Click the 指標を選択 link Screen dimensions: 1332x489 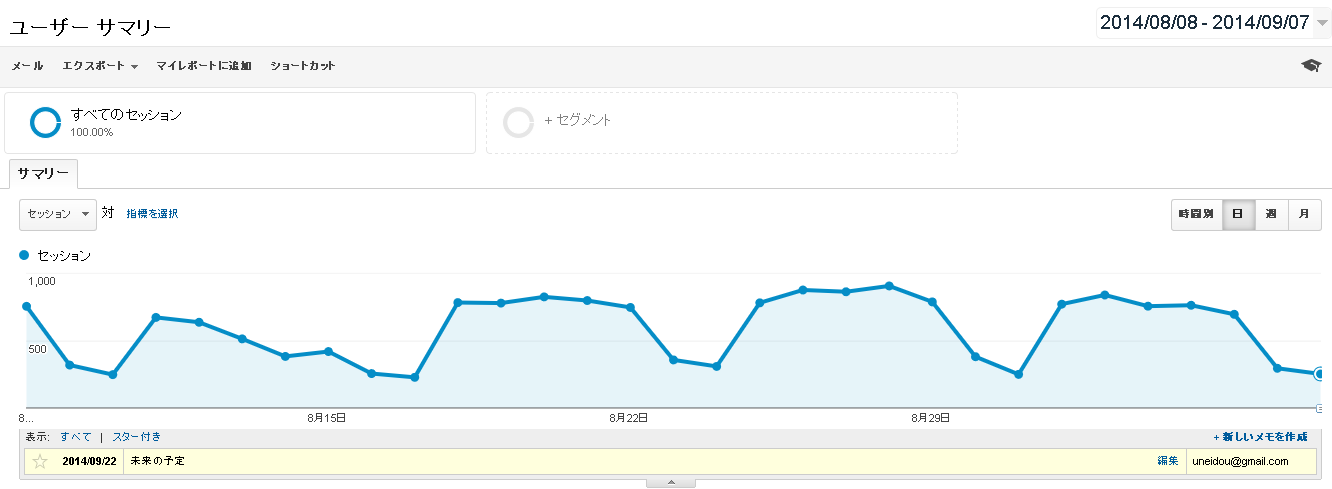coord(152,214)
